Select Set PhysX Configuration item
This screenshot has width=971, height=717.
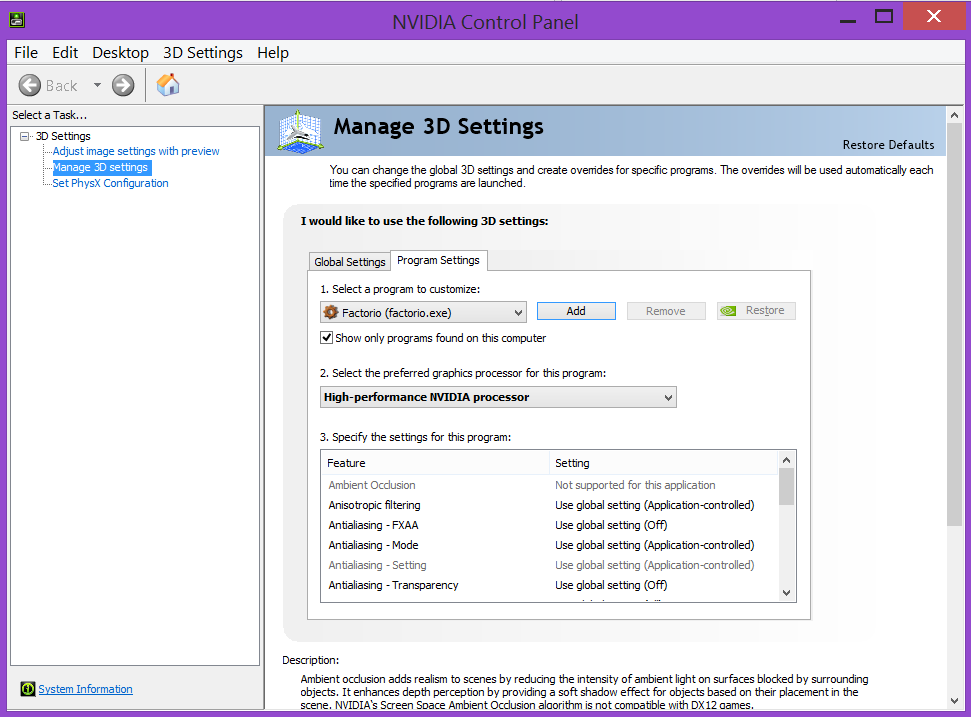pos(110,183)
